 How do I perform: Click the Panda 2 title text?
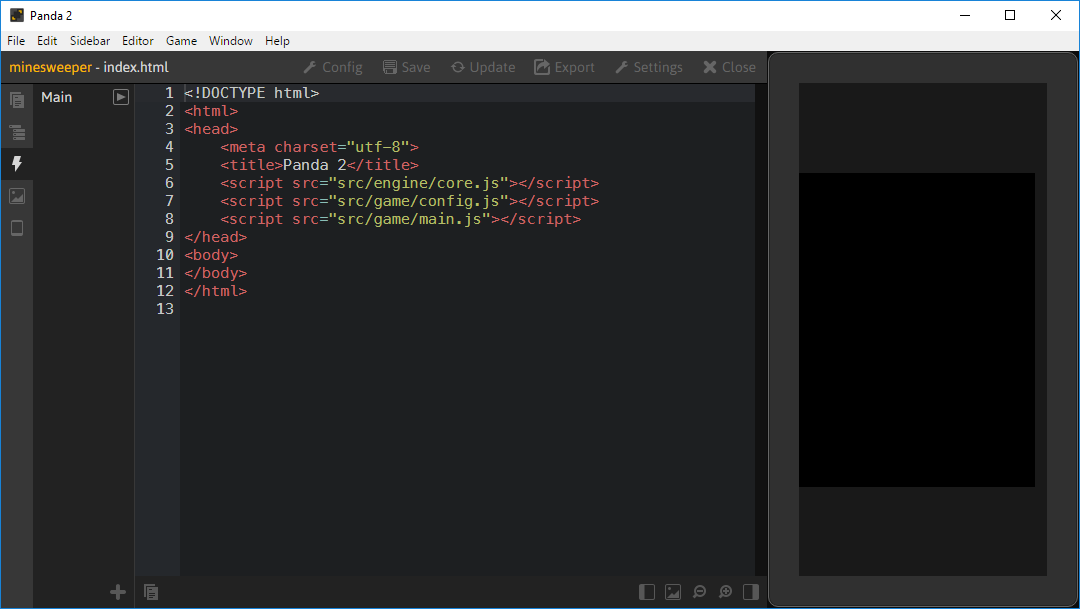[x=314, y=165]
